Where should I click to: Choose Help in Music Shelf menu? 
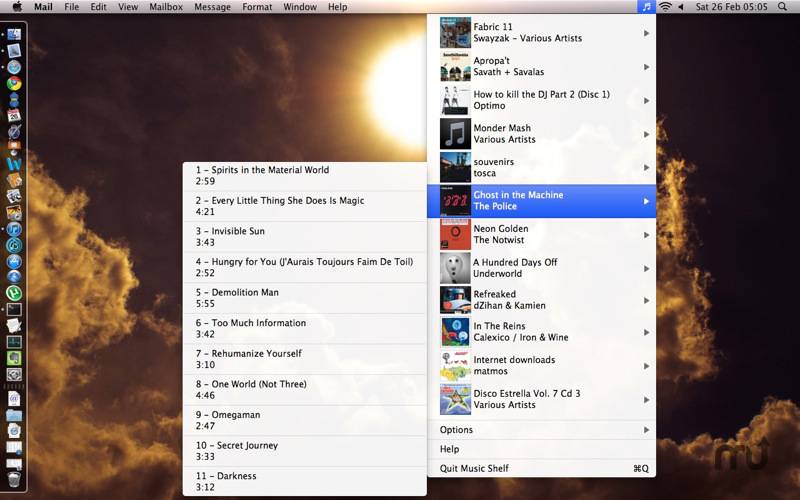pos(541,449)
